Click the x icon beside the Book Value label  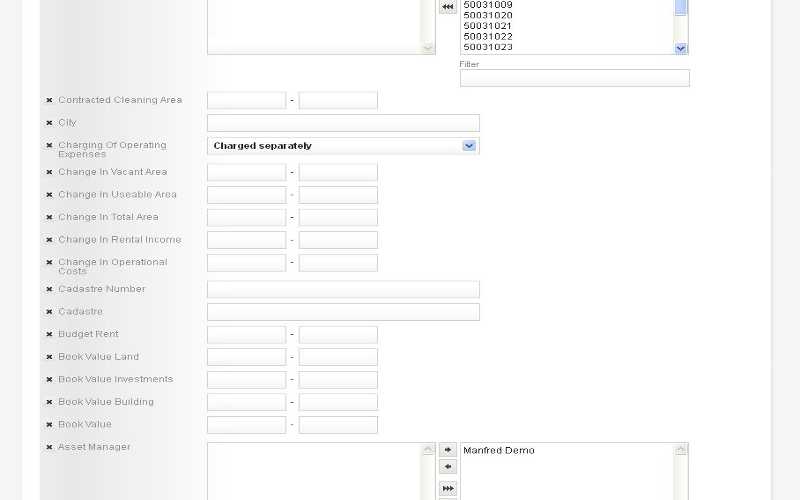49,424
